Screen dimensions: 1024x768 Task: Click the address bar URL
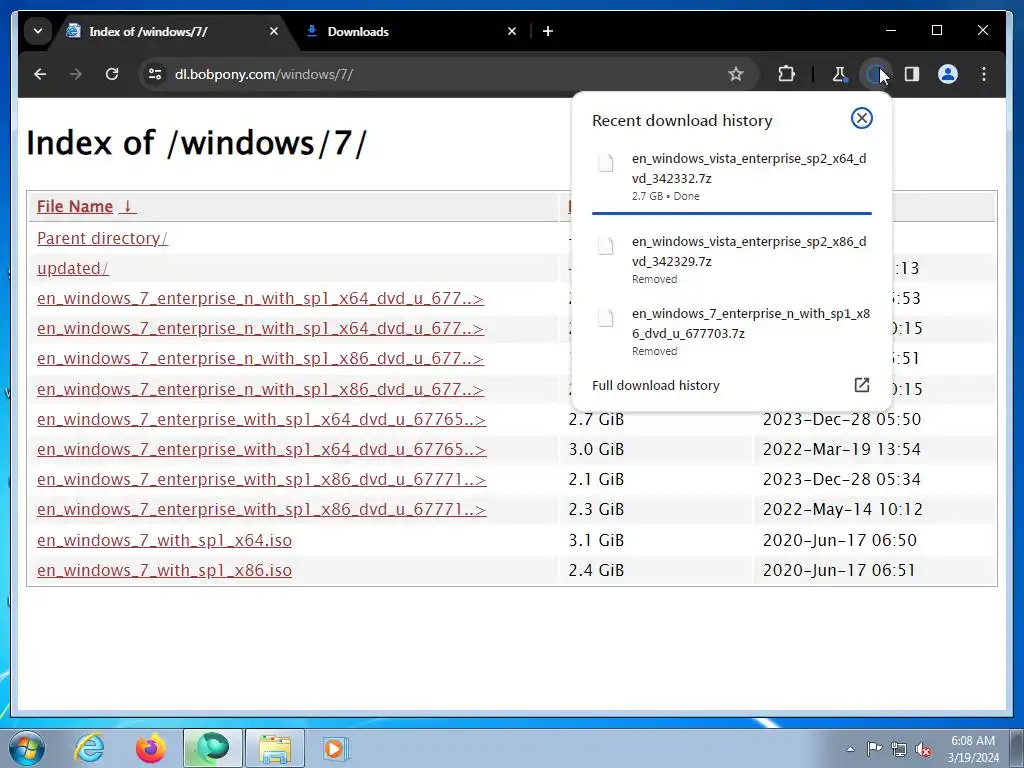coord(264,74)
